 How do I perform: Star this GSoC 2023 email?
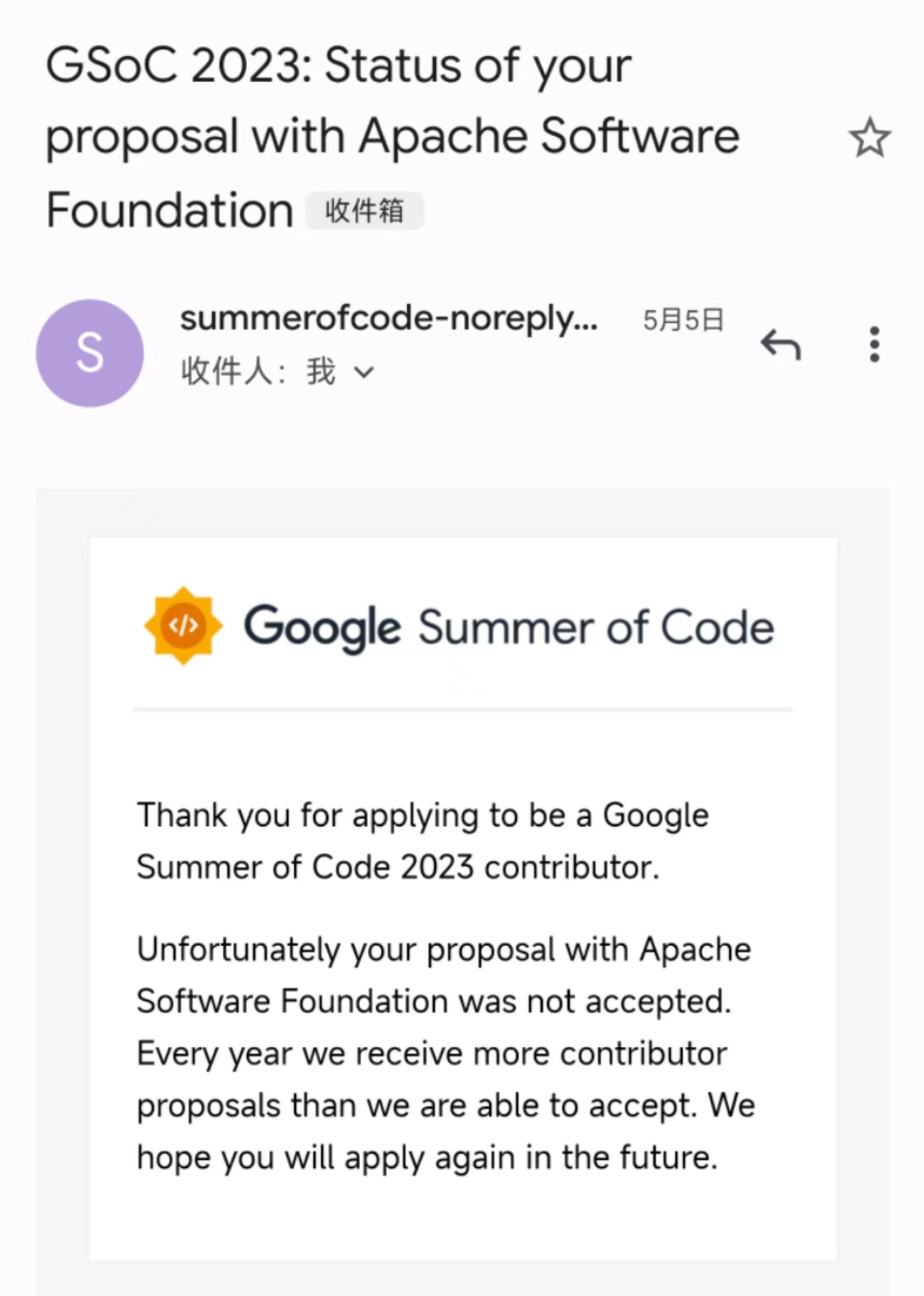pyautogui.click(x=869, y=138)
